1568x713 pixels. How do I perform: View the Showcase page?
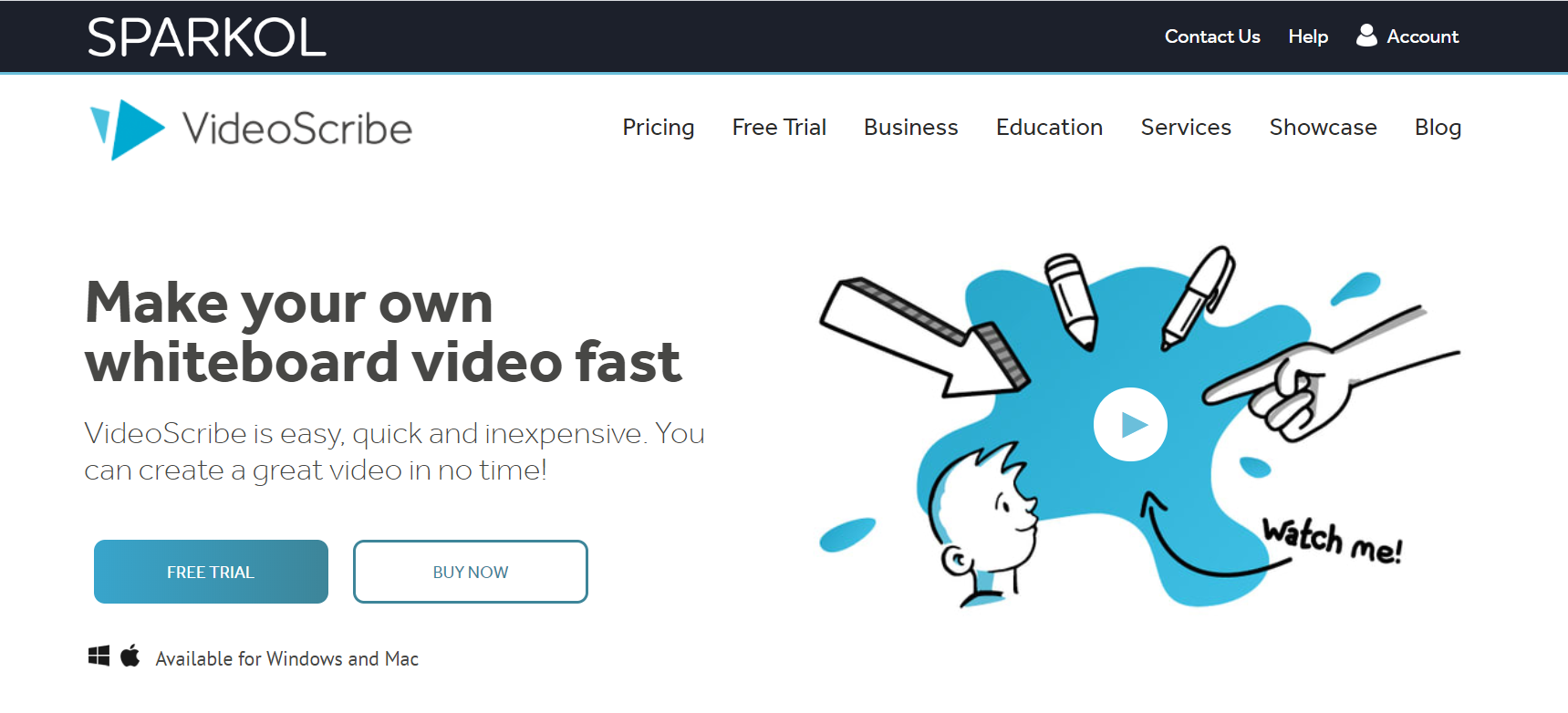point(1324,128)
